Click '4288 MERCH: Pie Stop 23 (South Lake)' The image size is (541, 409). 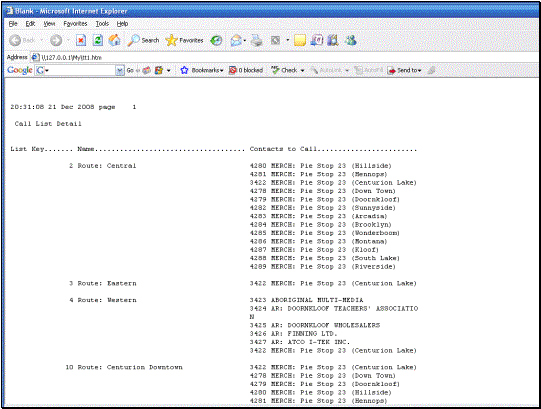pos(325,258)
